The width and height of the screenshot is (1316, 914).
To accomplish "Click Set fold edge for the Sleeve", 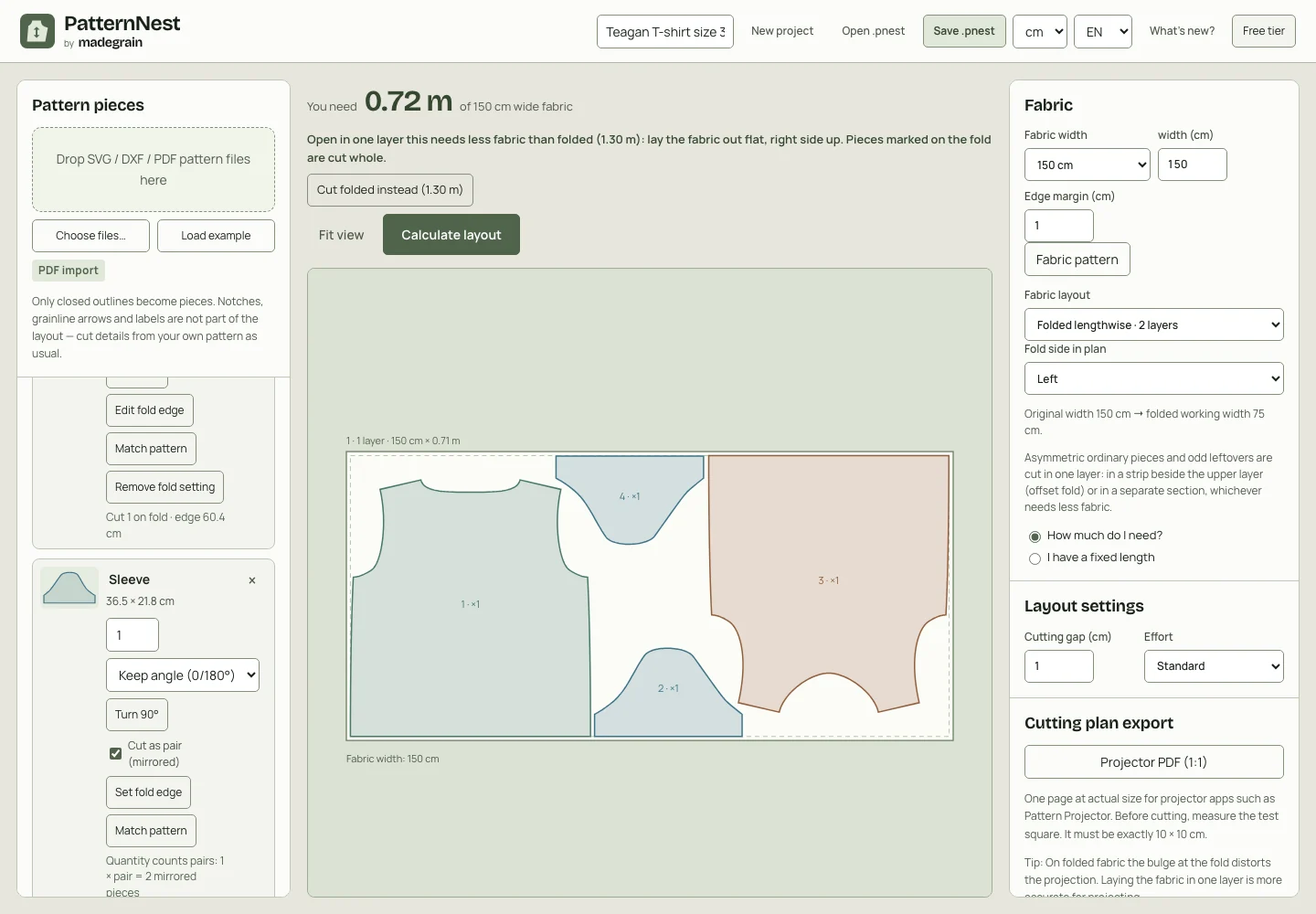I will coord(148,792).
